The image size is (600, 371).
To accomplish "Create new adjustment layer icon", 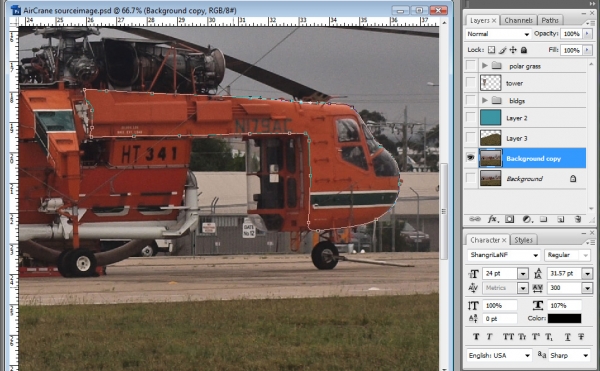I will point(527,219).
